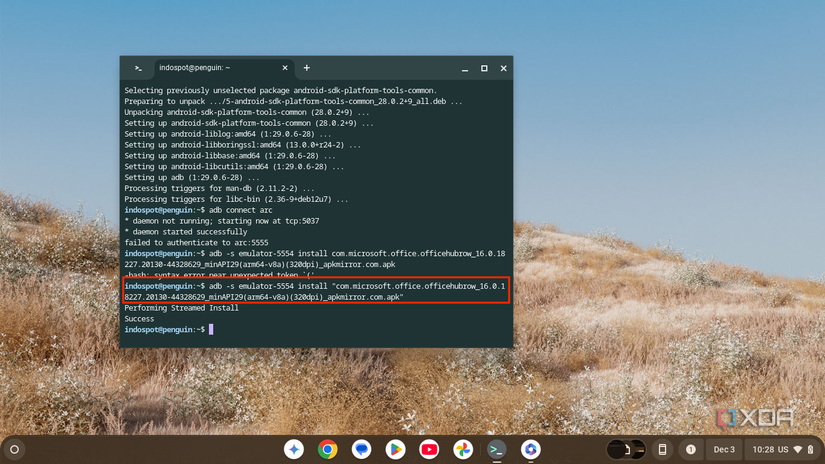This screenshot has height=464, width=825.
Task: Click 'Preparing to unpack' output line
Action: [293, 102]
